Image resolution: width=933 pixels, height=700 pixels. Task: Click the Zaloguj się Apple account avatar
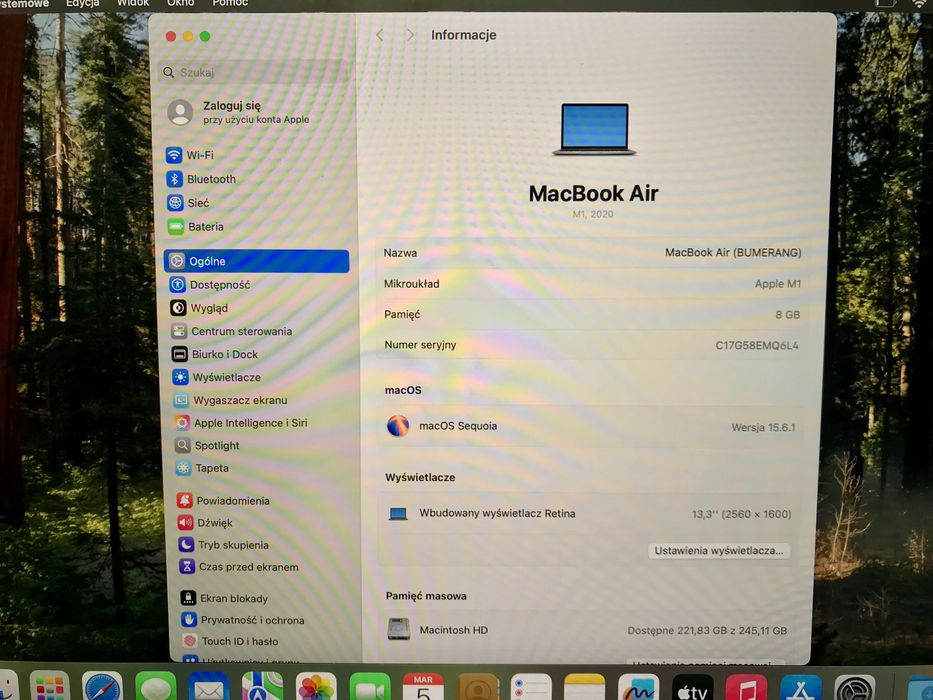coord(180,112)
